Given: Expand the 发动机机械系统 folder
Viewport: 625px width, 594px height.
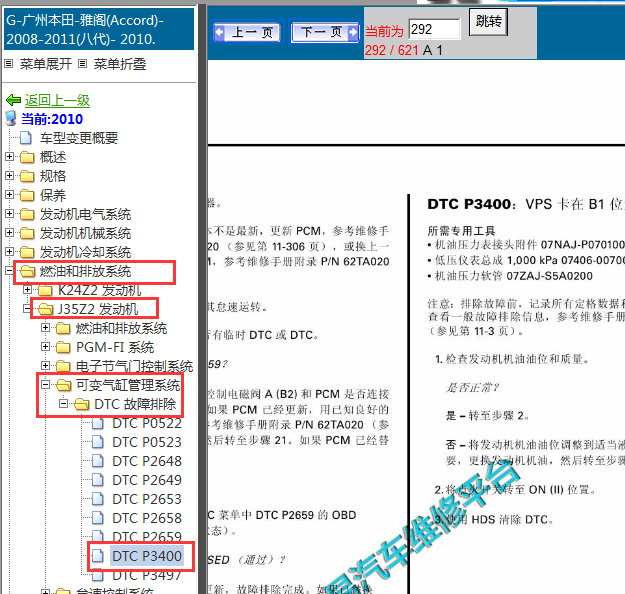Looking at the screenshot, I should [9, 232].
